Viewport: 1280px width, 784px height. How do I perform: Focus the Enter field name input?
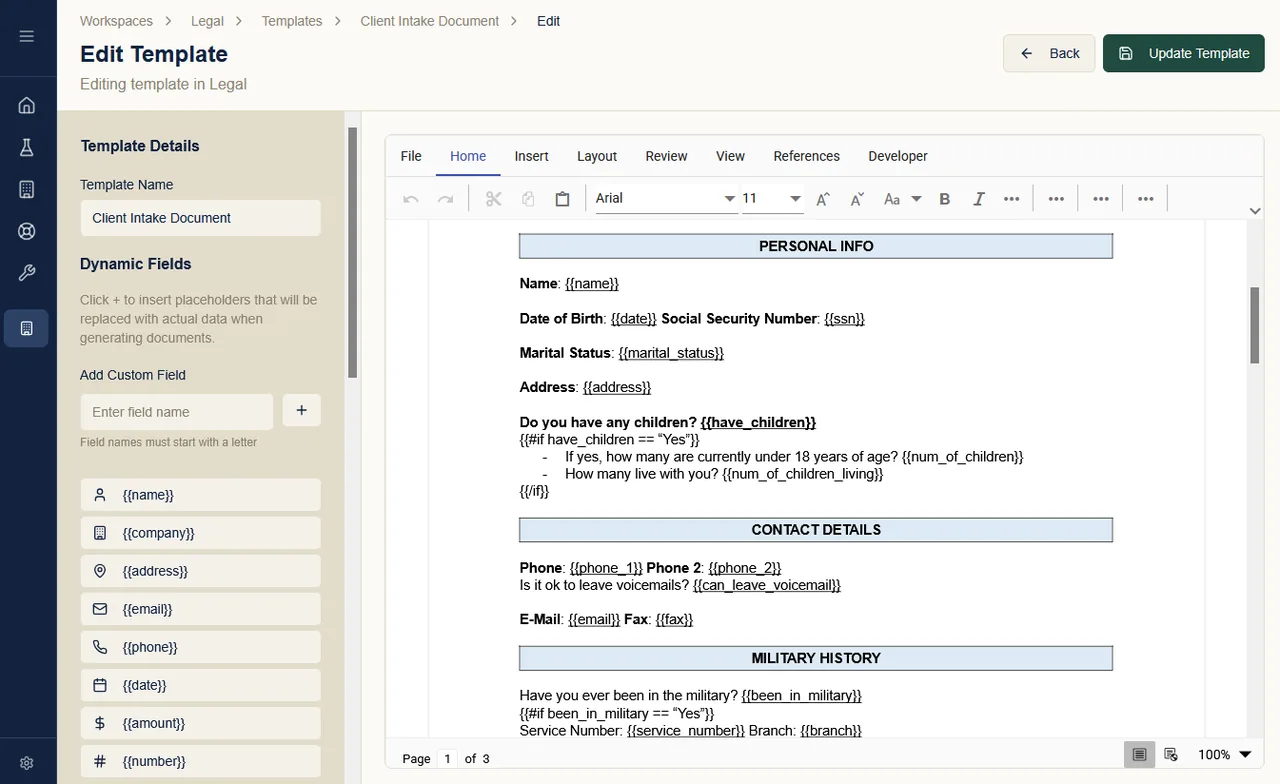(176, 411)
